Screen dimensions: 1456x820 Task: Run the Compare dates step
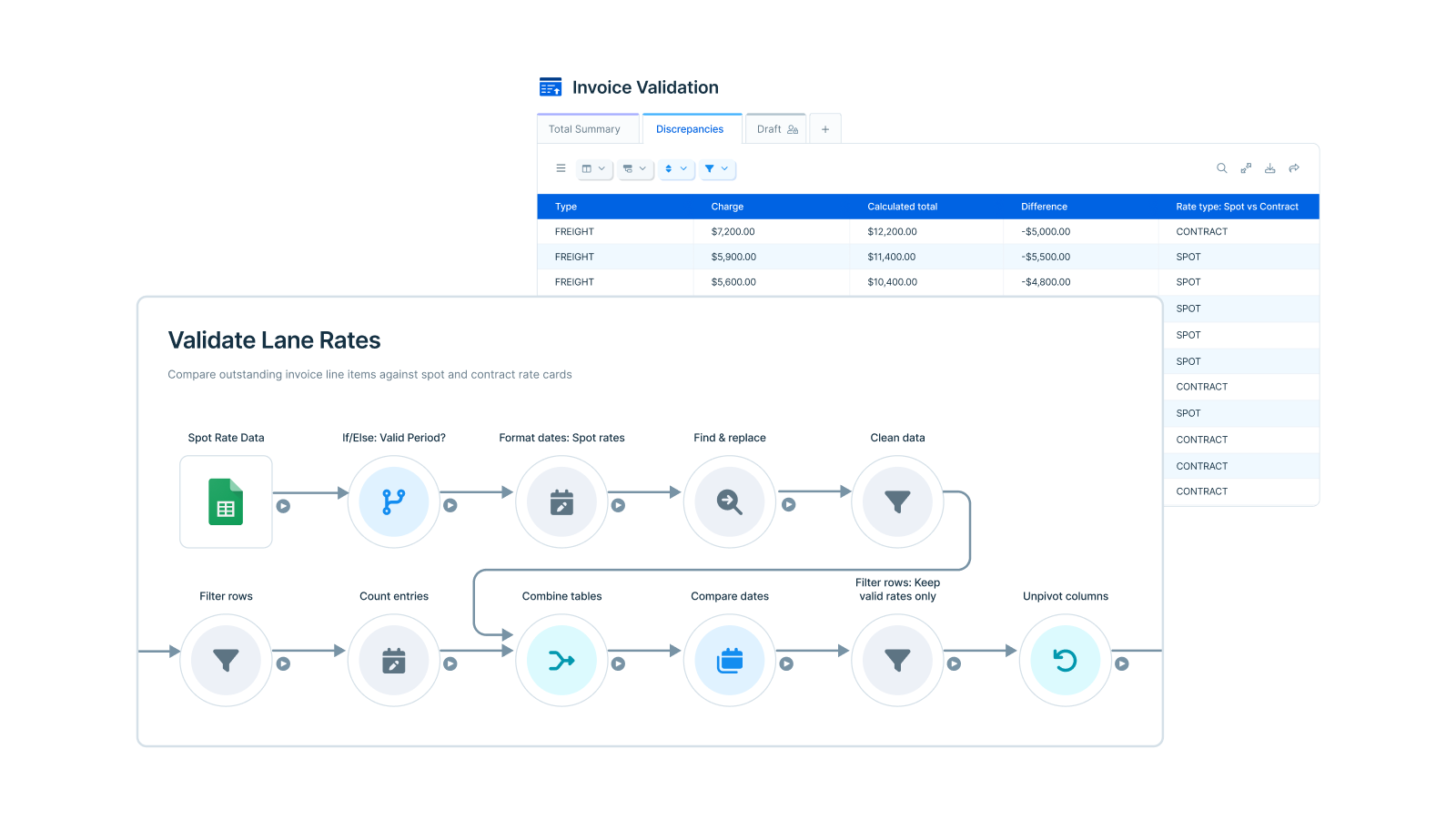pos(786,664)
